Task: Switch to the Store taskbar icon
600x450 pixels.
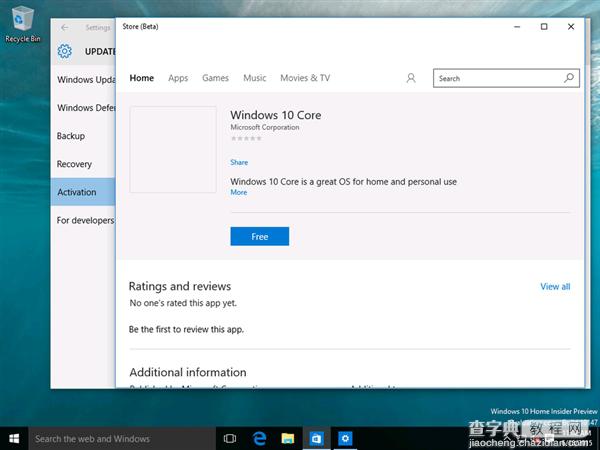Action: pyautogui.click(x=316, y=439)
